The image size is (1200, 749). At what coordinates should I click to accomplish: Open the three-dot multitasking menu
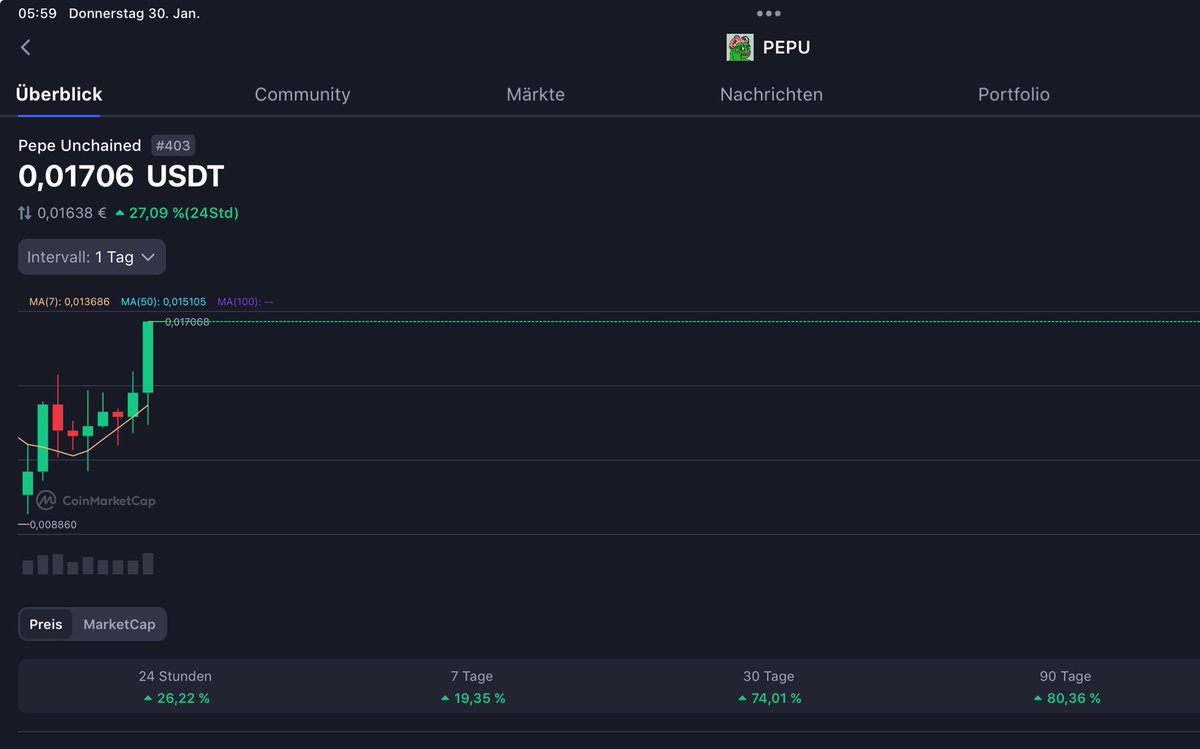click(x=768, y=14)
